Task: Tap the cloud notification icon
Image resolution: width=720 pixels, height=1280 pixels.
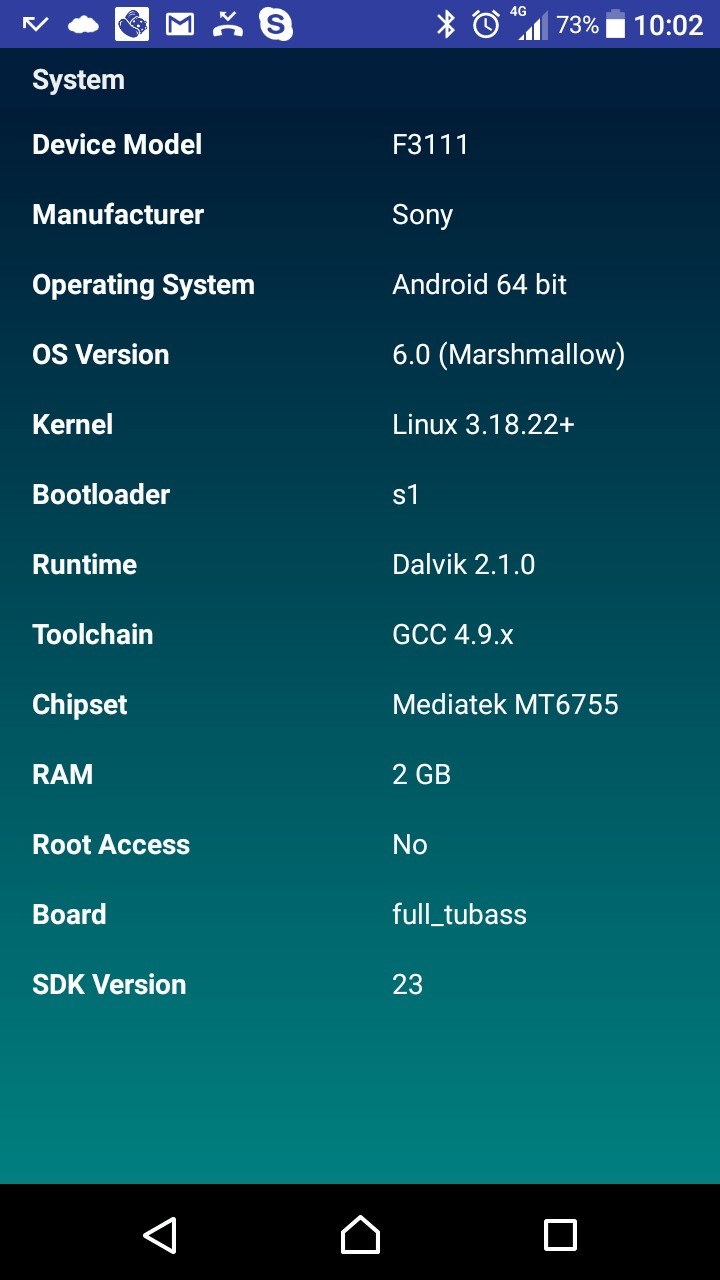Action: [x=83, y=24]
